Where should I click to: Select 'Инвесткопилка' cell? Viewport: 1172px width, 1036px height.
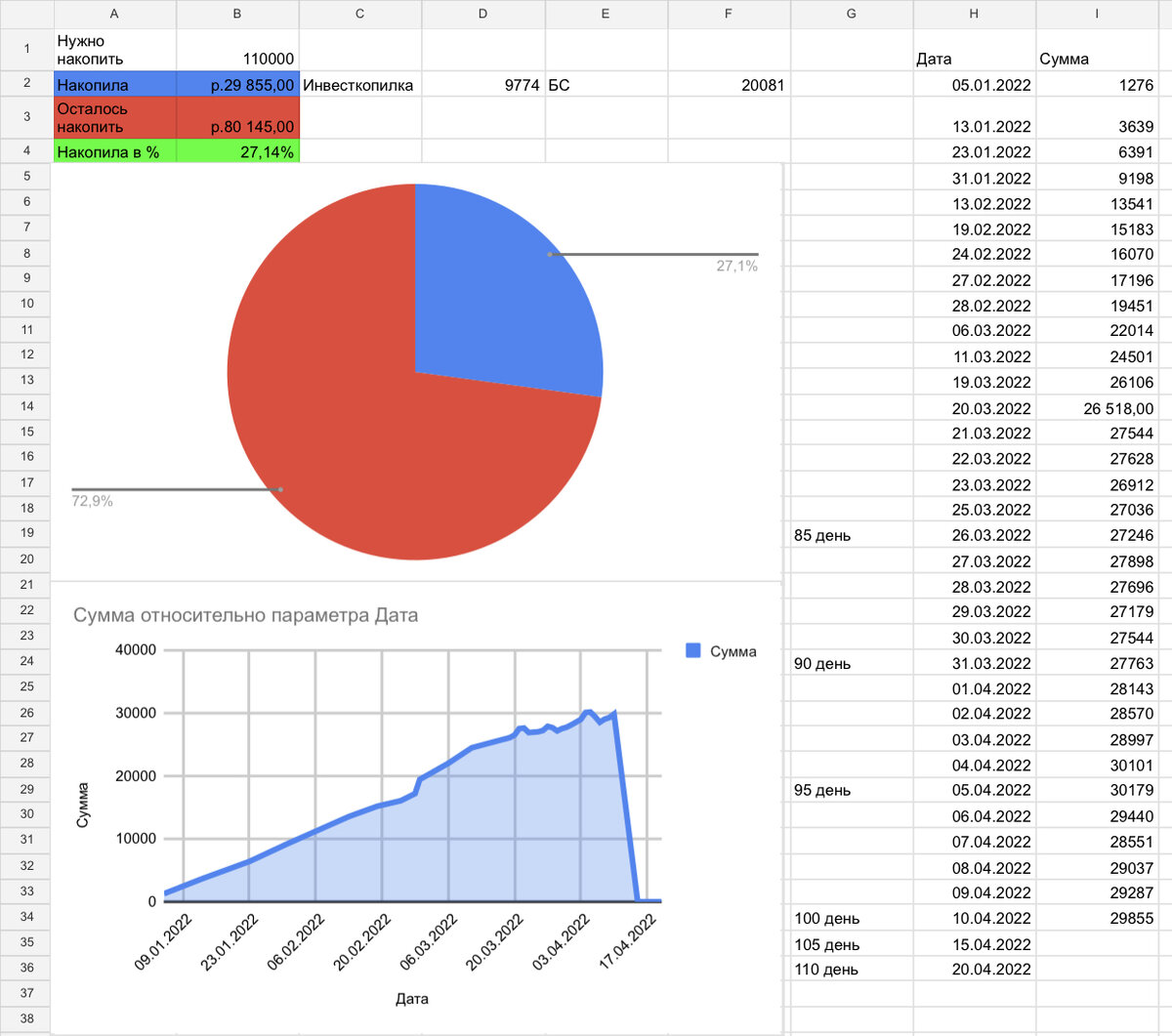(x=360, y=85)
